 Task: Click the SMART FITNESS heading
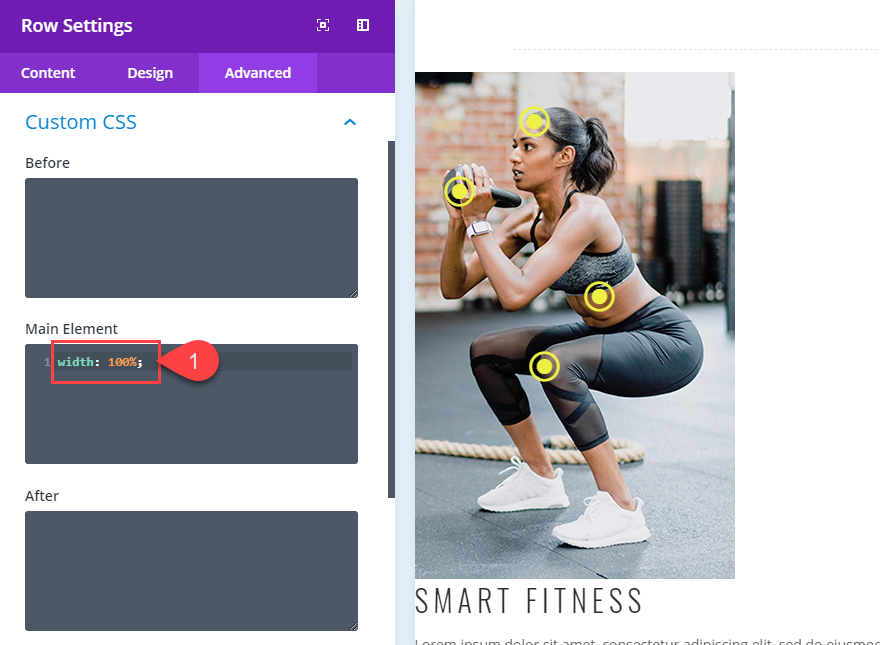pos(529,601)
